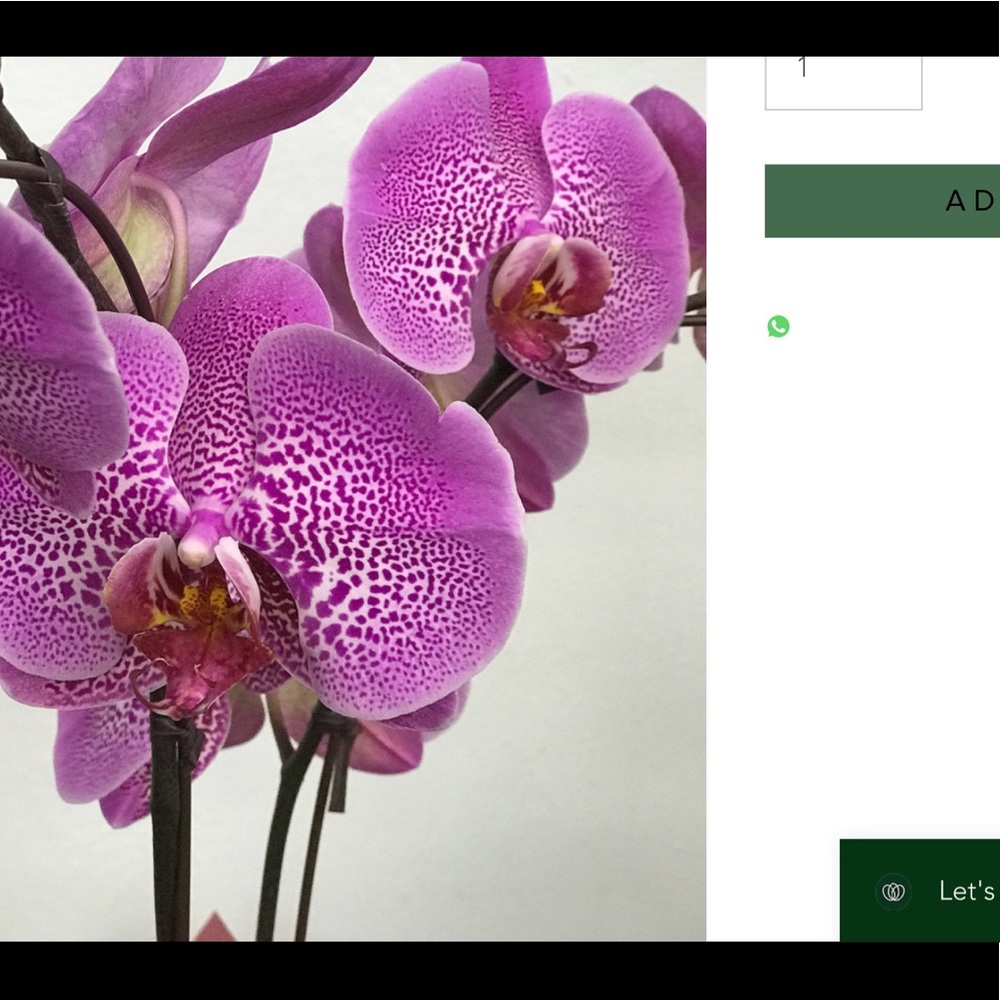This screenshot has width=1000, height=1000.
Task: Click the purple orchid product image
Action: coord(353,499)
